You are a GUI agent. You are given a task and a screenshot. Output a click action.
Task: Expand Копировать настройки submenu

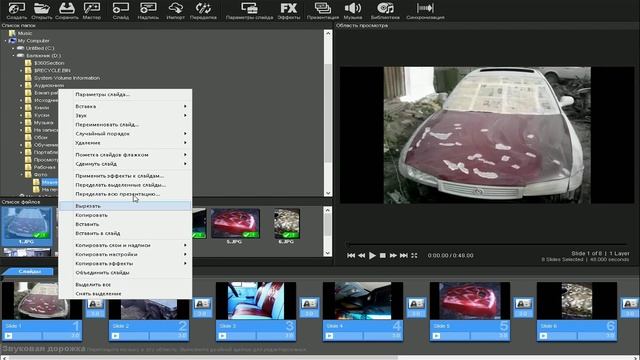(125, 254)
